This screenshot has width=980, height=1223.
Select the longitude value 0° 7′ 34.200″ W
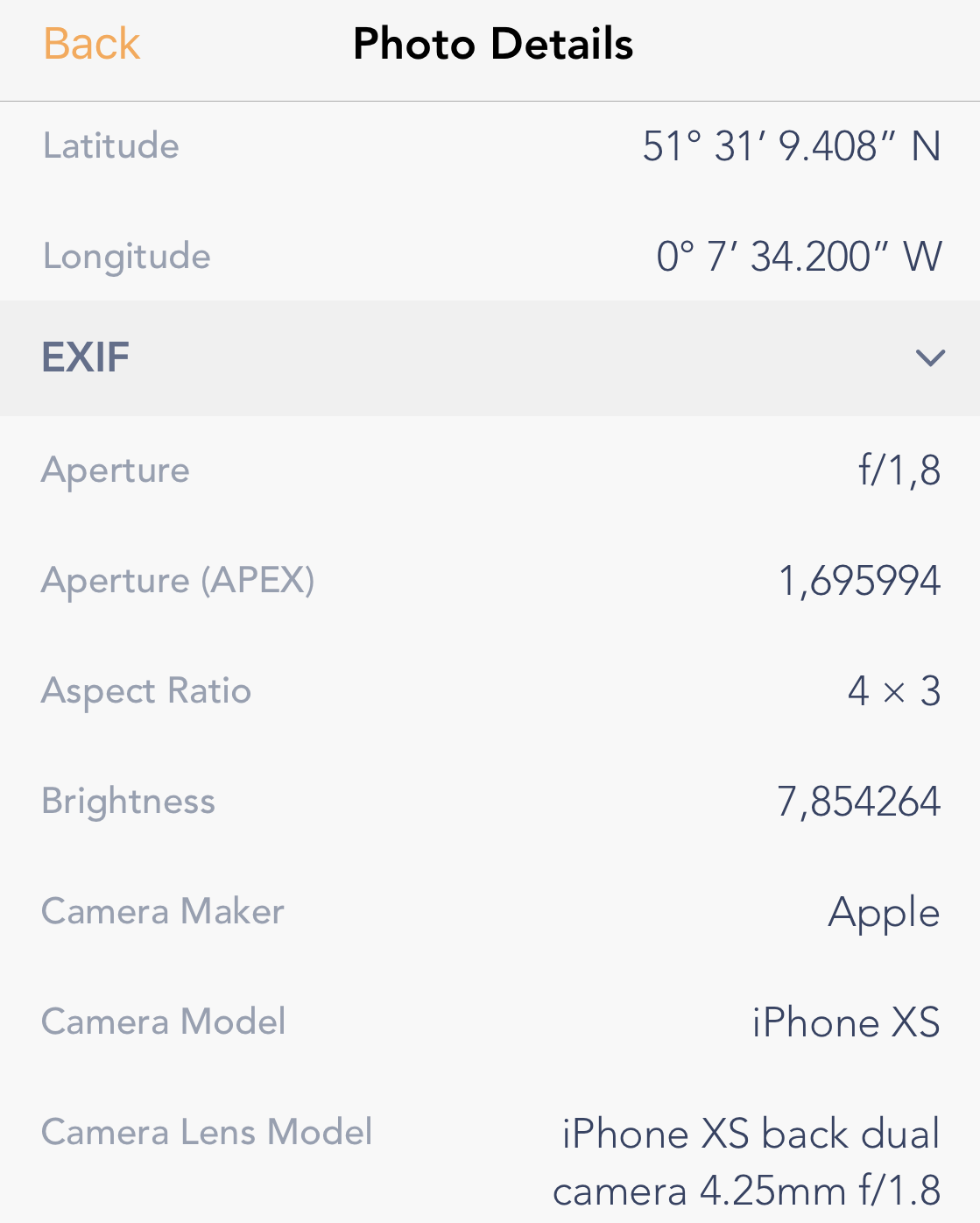(799, 257)
